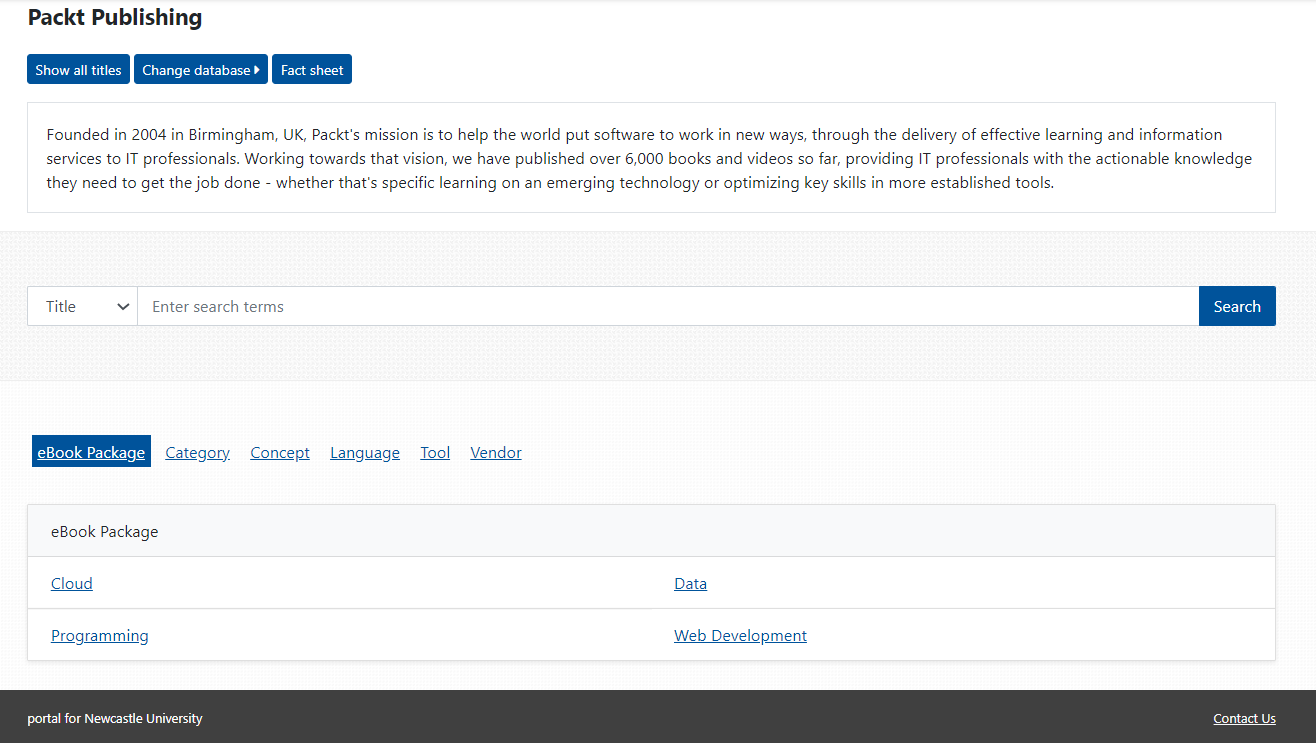Open the Web Development package link
1316x743 pixels.
tap(740, 636)
